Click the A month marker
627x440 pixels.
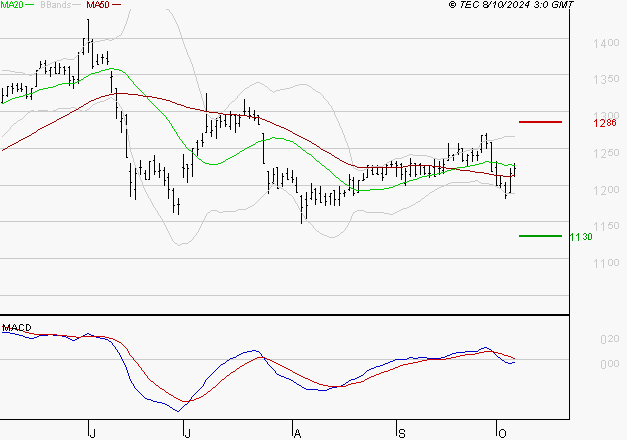coord(297,433)
